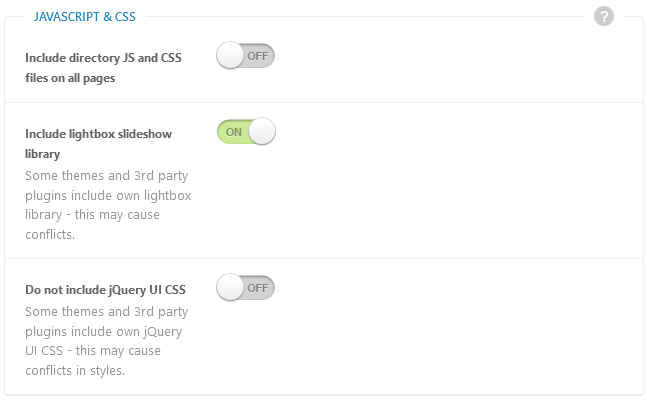The width and height of the screenshot is (647, 401).
Task: Open the question mark help icon
Action: click(x=604, y=17)
